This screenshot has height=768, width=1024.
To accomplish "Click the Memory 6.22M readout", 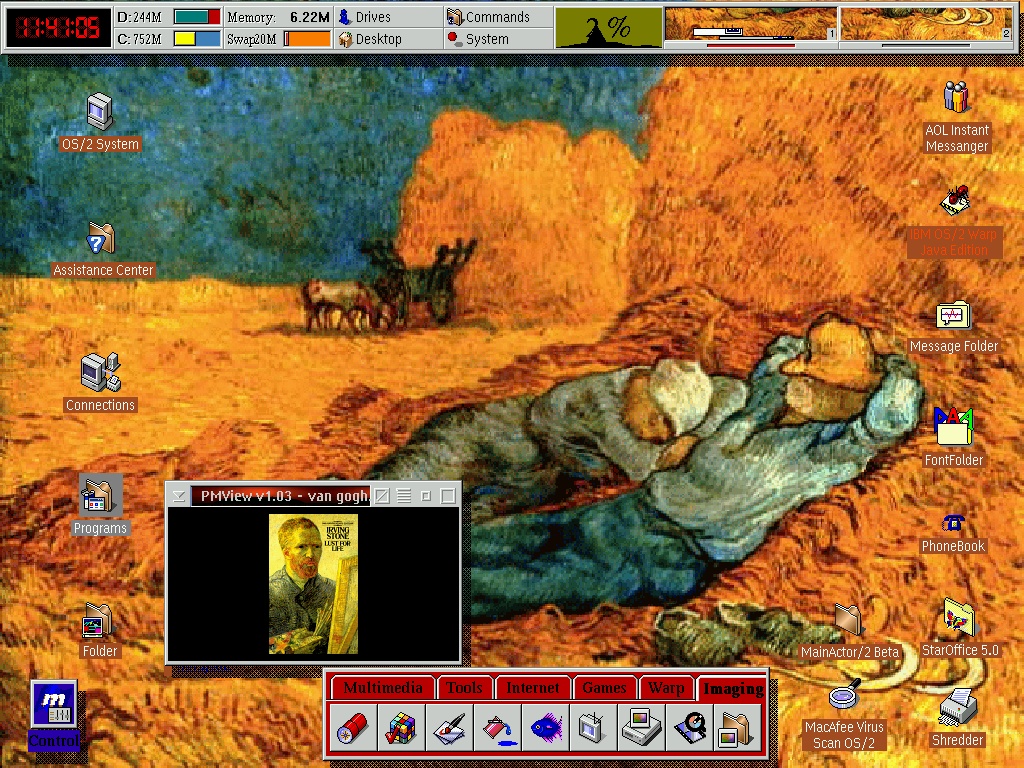I will pyautogui.click(x=278, y=17).
